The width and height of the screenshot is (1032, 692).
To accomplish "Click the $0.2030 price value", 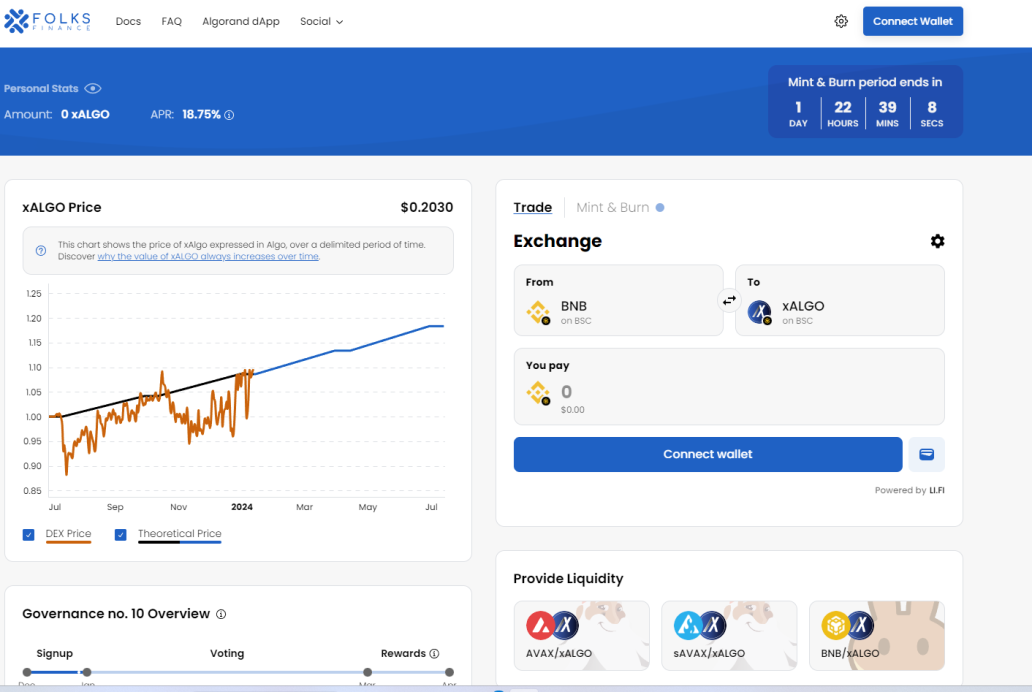I will [426, 207].
